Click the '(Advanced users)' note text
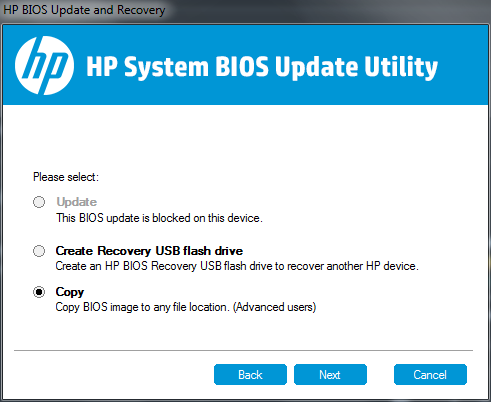Image resolution: width=491 pixels, height=402 pixels. 274,307
